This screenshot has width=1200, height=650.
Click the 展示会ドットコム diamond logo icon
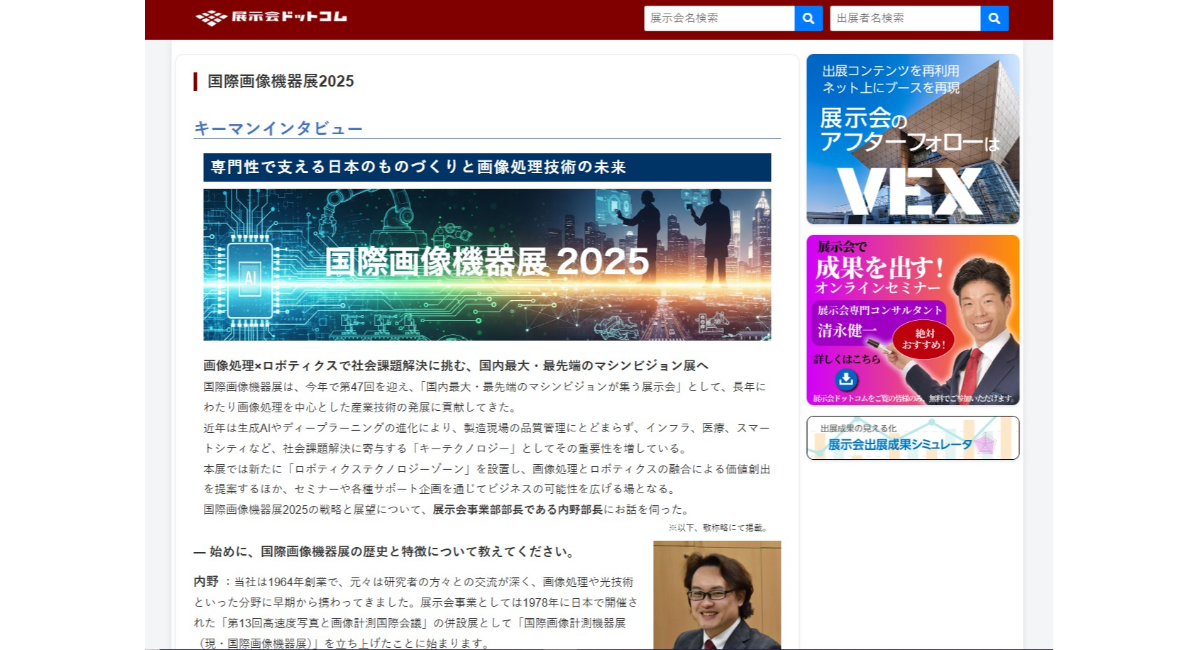pos(211,17)
